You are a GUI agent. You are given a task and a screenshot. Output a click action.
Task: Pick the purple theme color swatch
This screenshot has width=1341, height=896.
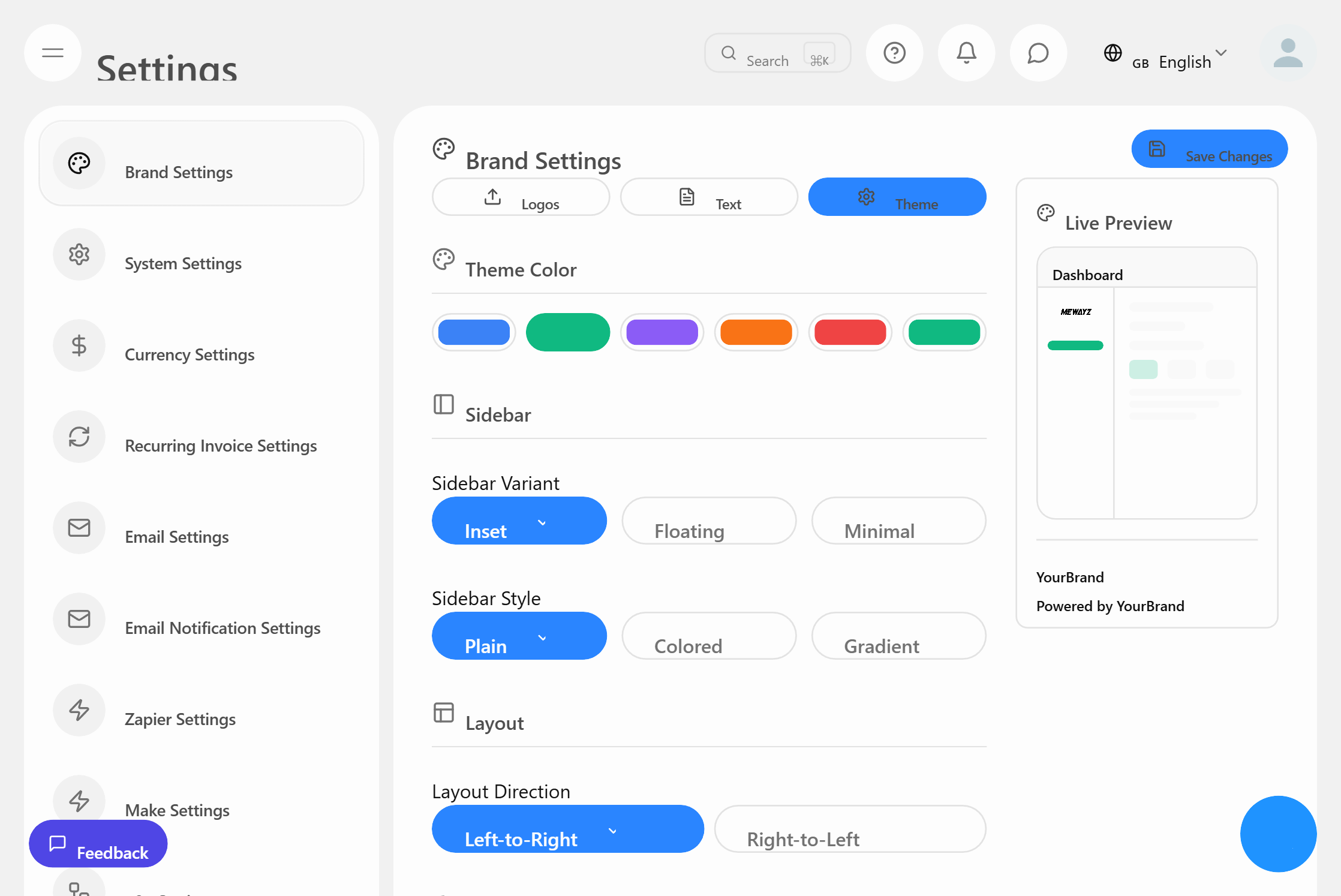(662, 332)
